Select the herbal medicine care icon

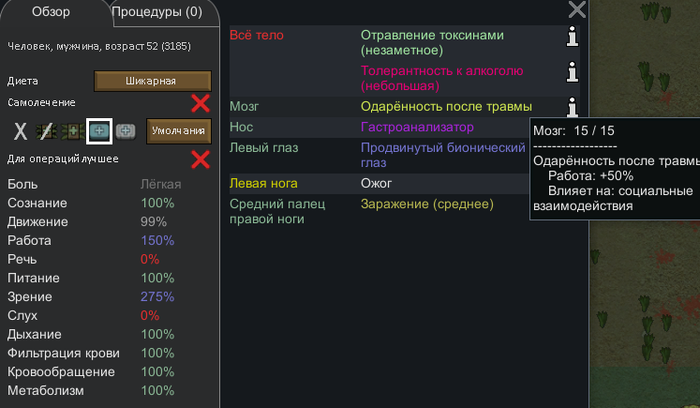(72, 130)
